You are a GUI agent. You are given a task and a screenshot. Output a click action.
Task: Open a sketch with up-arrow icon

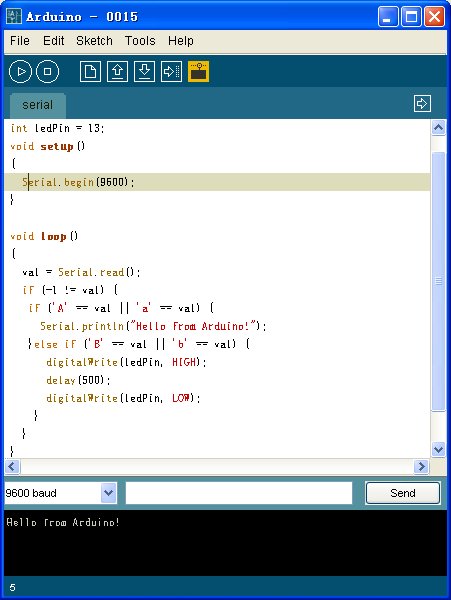point(117,72)
